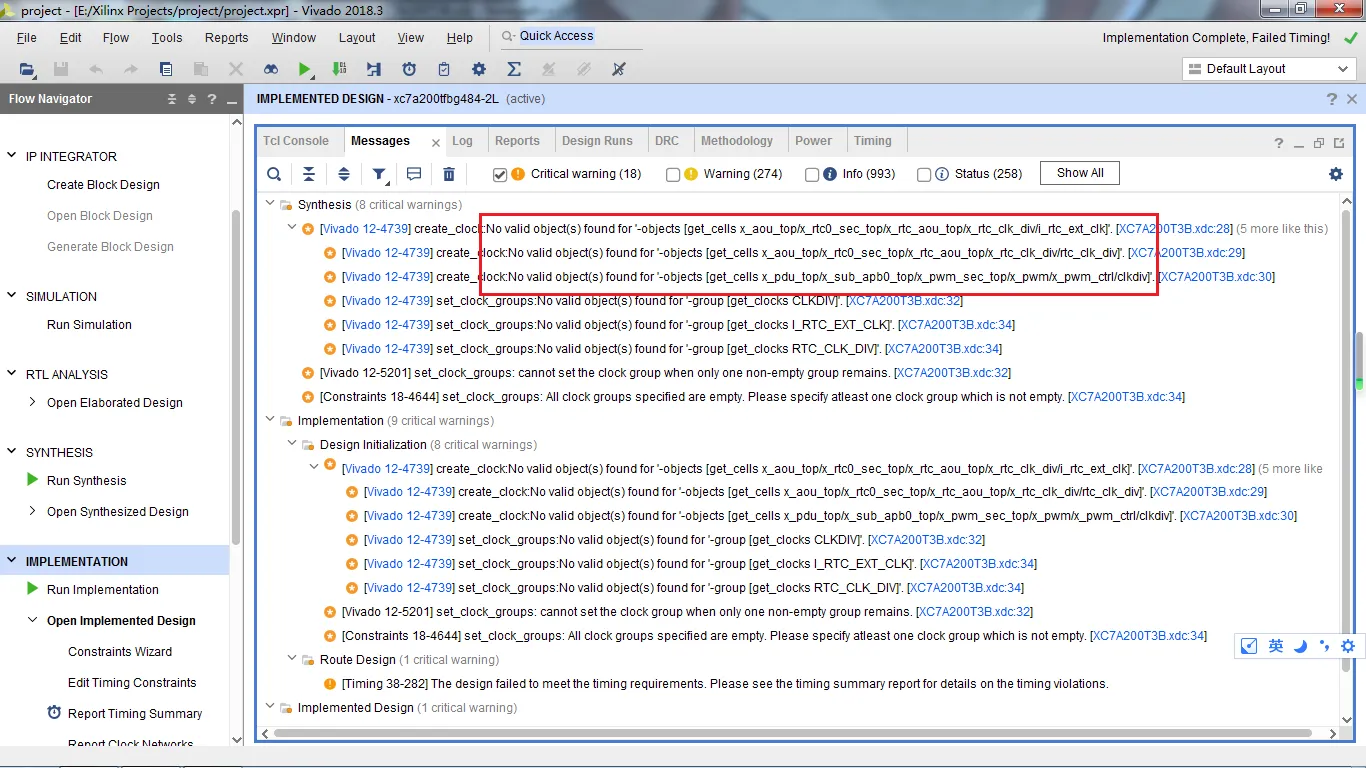Screen dimensions: 1366x768
Task: Collapse the Synthesis critical warnings group
Action: pos(270,204)
